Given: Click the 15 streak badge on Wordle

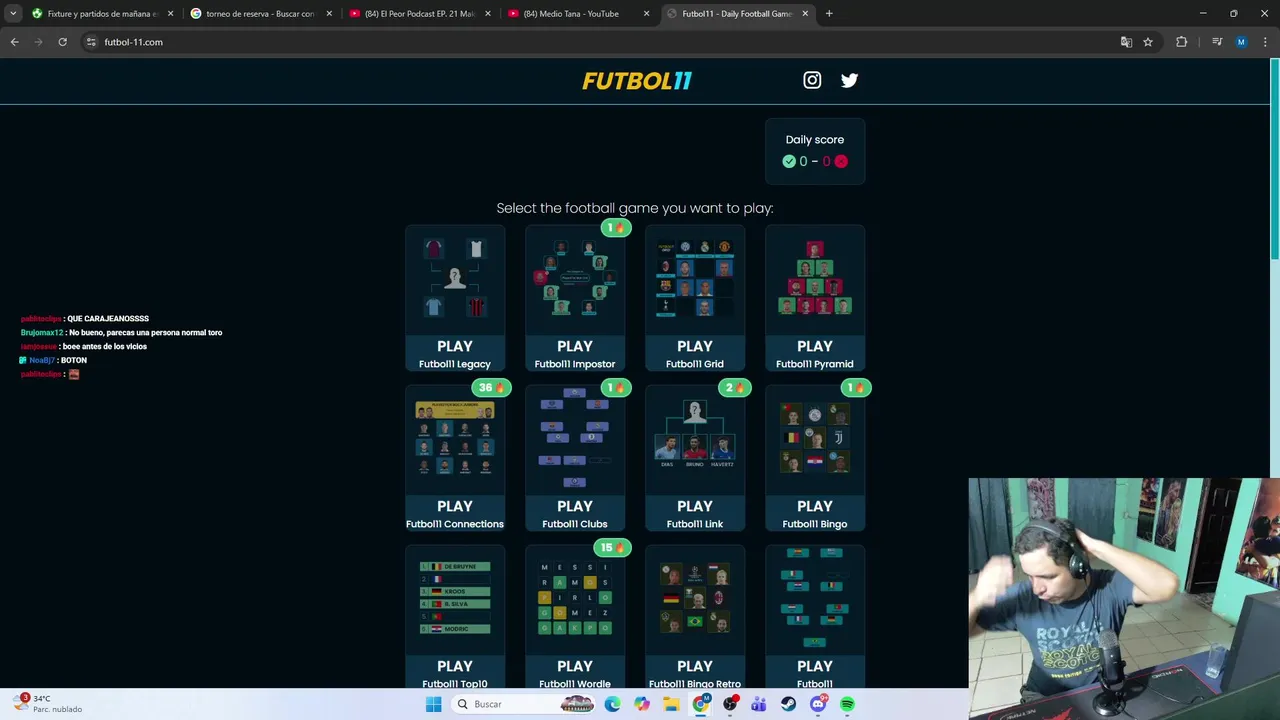Looking at the screenshot, I should coord(611,547).
